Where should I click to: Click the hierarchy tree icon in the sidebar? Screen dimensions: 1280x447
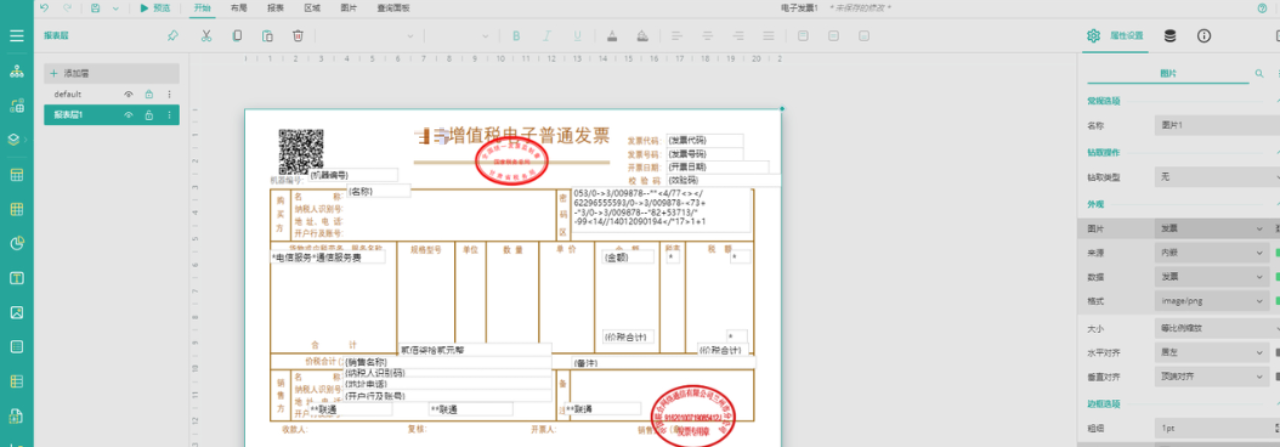(x=16, y=71)
